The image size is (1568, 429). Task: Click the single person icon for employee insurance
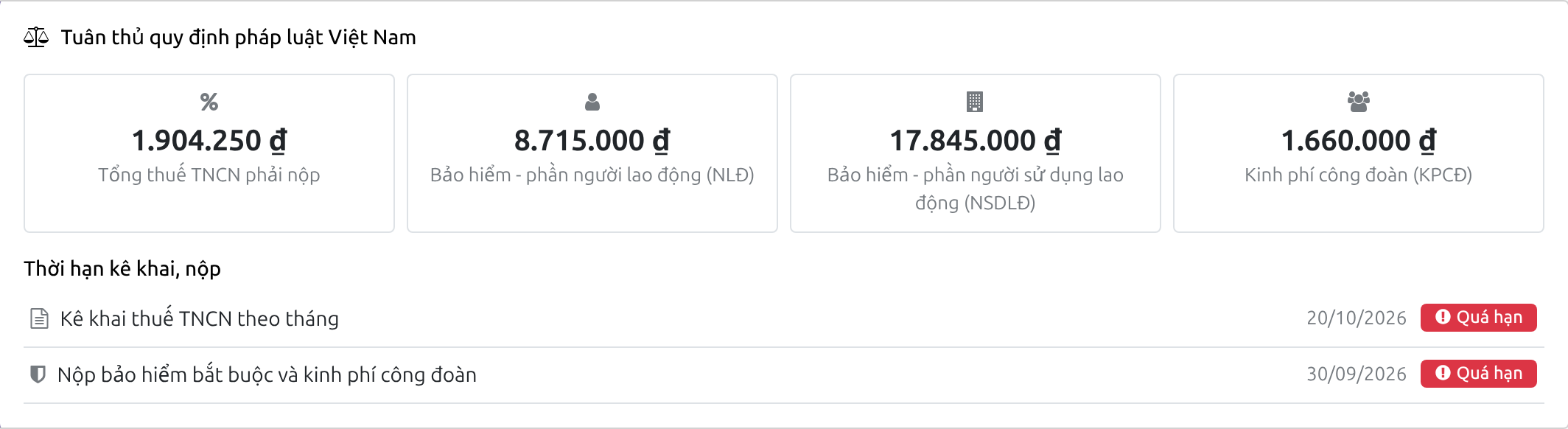pos(592,102)
